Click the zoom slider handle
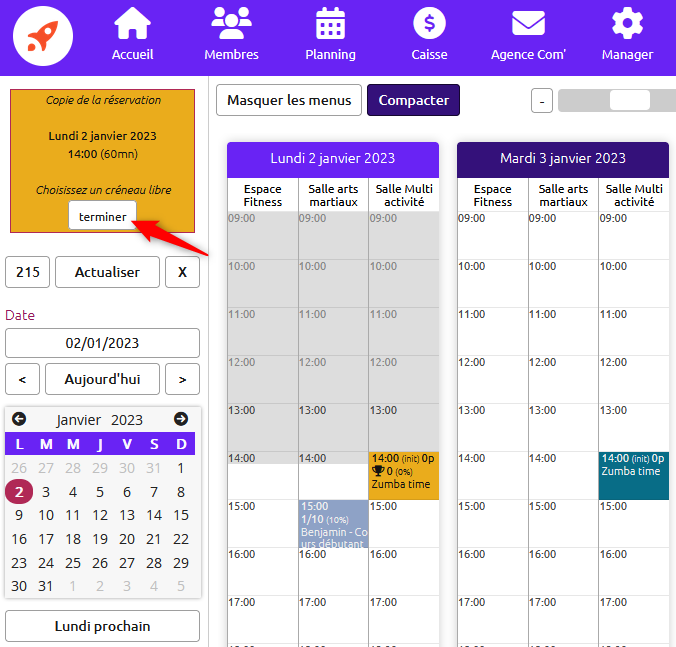 point(629,100)
